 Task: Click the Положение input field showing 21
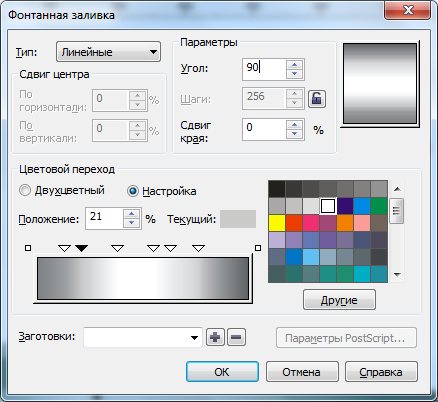[104, 218]
